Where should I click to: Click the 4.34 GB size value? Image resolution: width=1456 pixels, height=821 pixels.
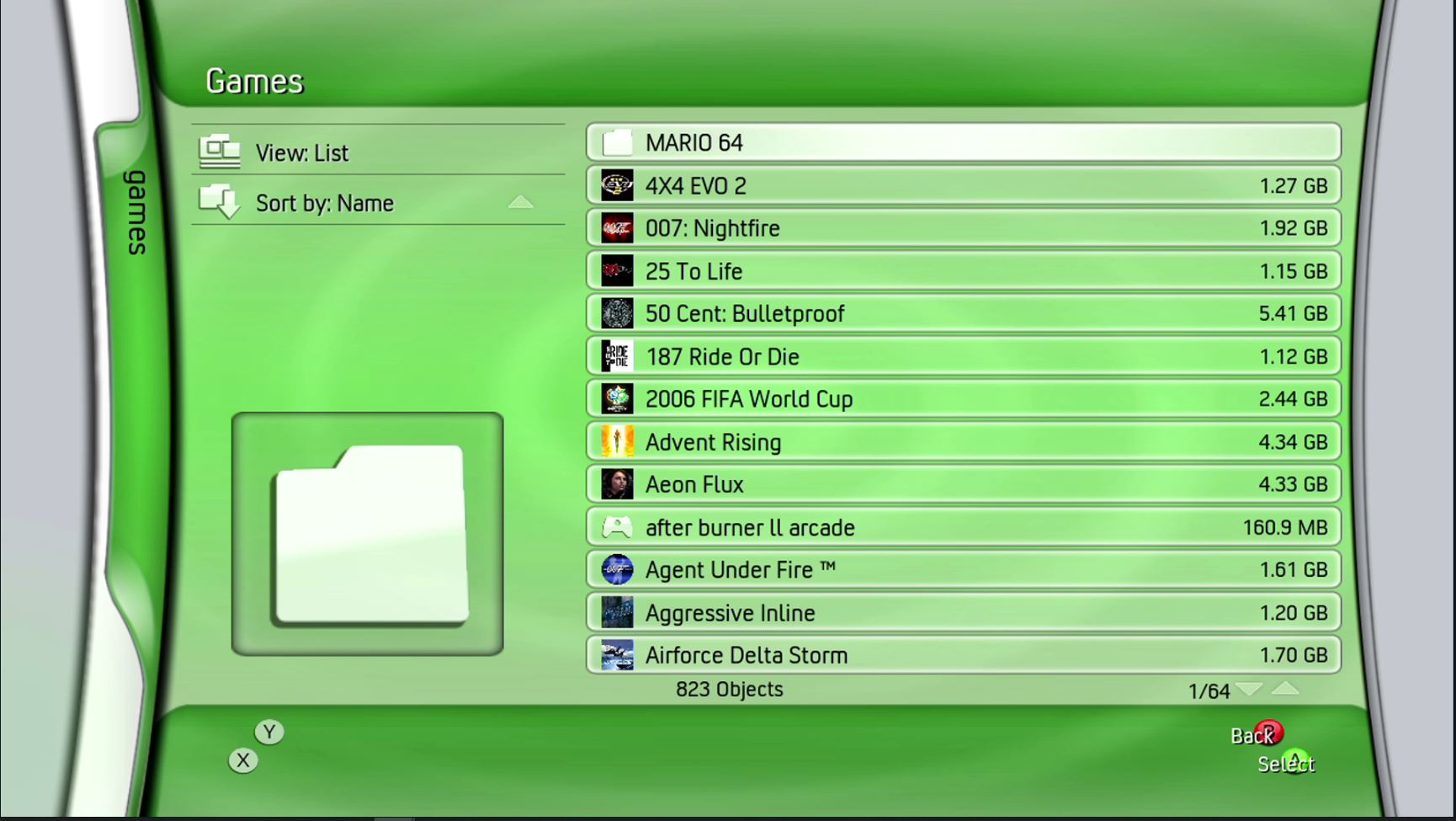(x=1293, y=441)
